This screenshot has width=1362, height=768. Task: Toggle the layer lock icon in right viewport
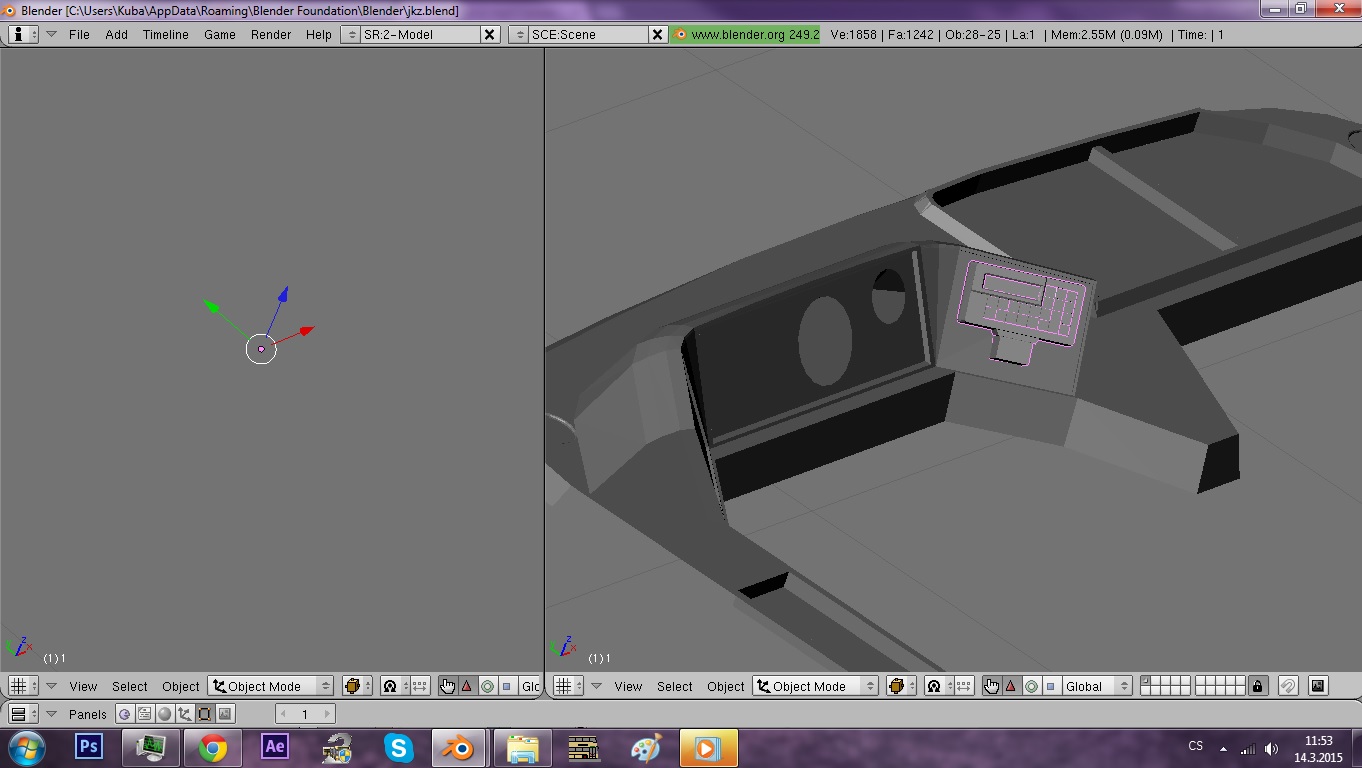(1258, 686)
